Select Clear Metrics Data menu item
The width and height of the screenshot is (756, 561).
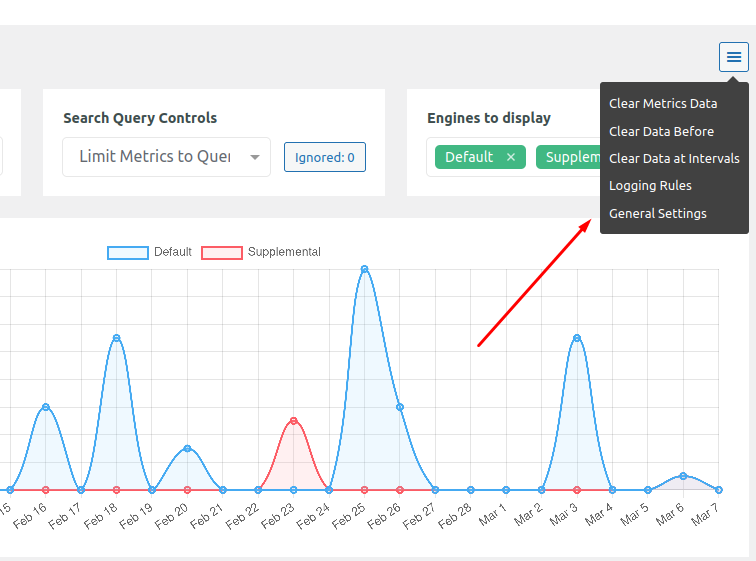click(x=662, y=103)
